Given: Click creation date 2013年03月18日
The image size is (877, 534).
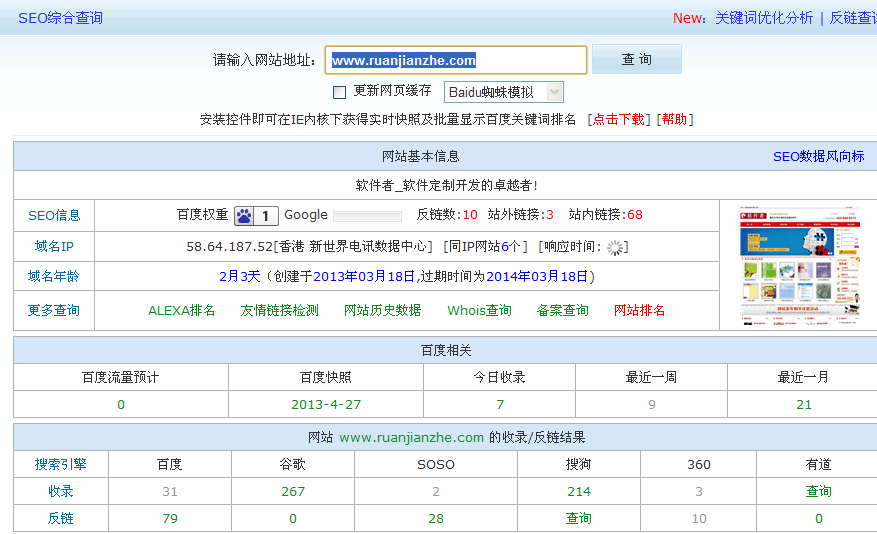Looking at the screenshot, I should tap(364, 276).
